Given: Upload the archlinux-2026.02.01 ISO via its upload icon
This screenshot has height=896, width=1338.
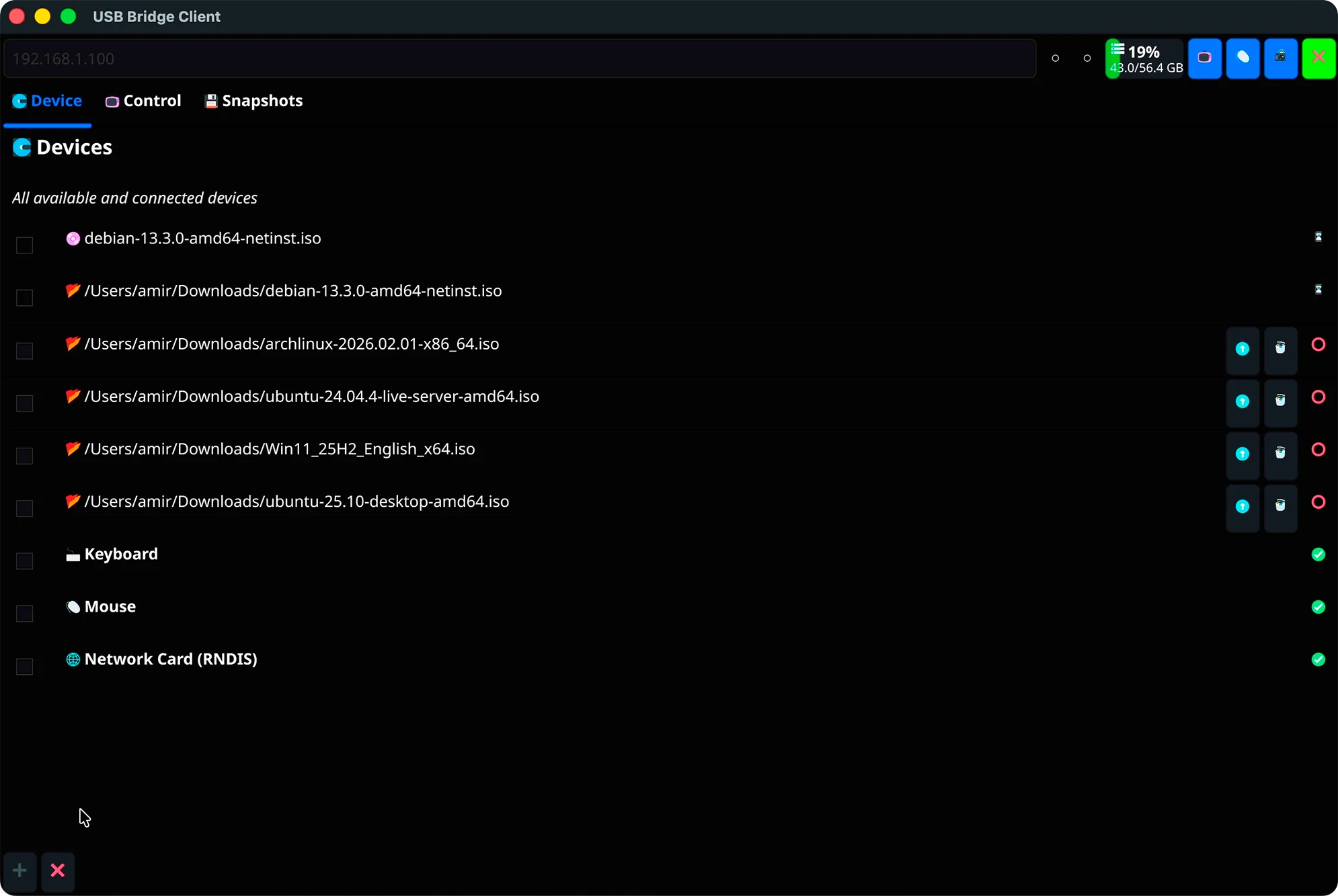Looking at the screenshot, I should [1242, 350].
